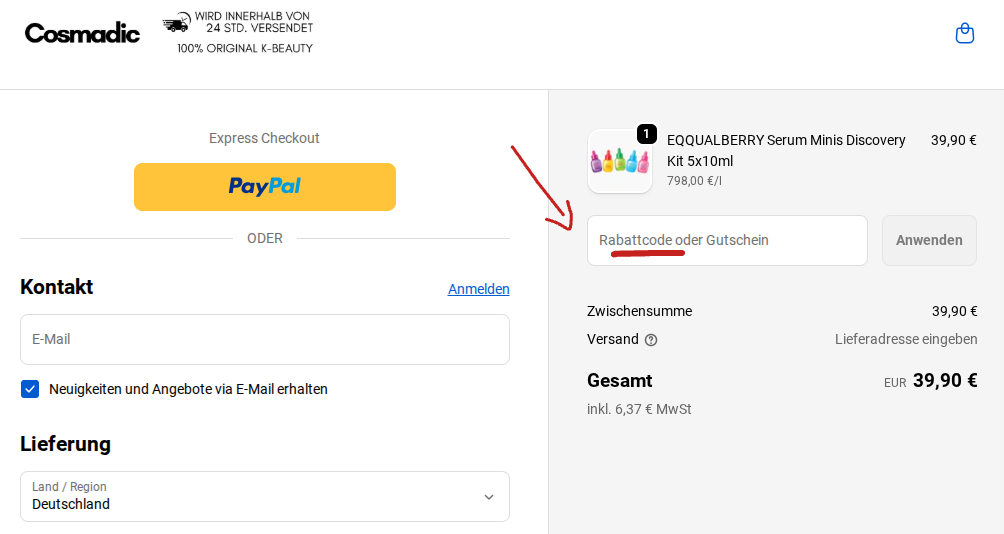The image size is (1004, 534).
Task: Click the Cosmadic logo
Action: click(x=82, y=33)
